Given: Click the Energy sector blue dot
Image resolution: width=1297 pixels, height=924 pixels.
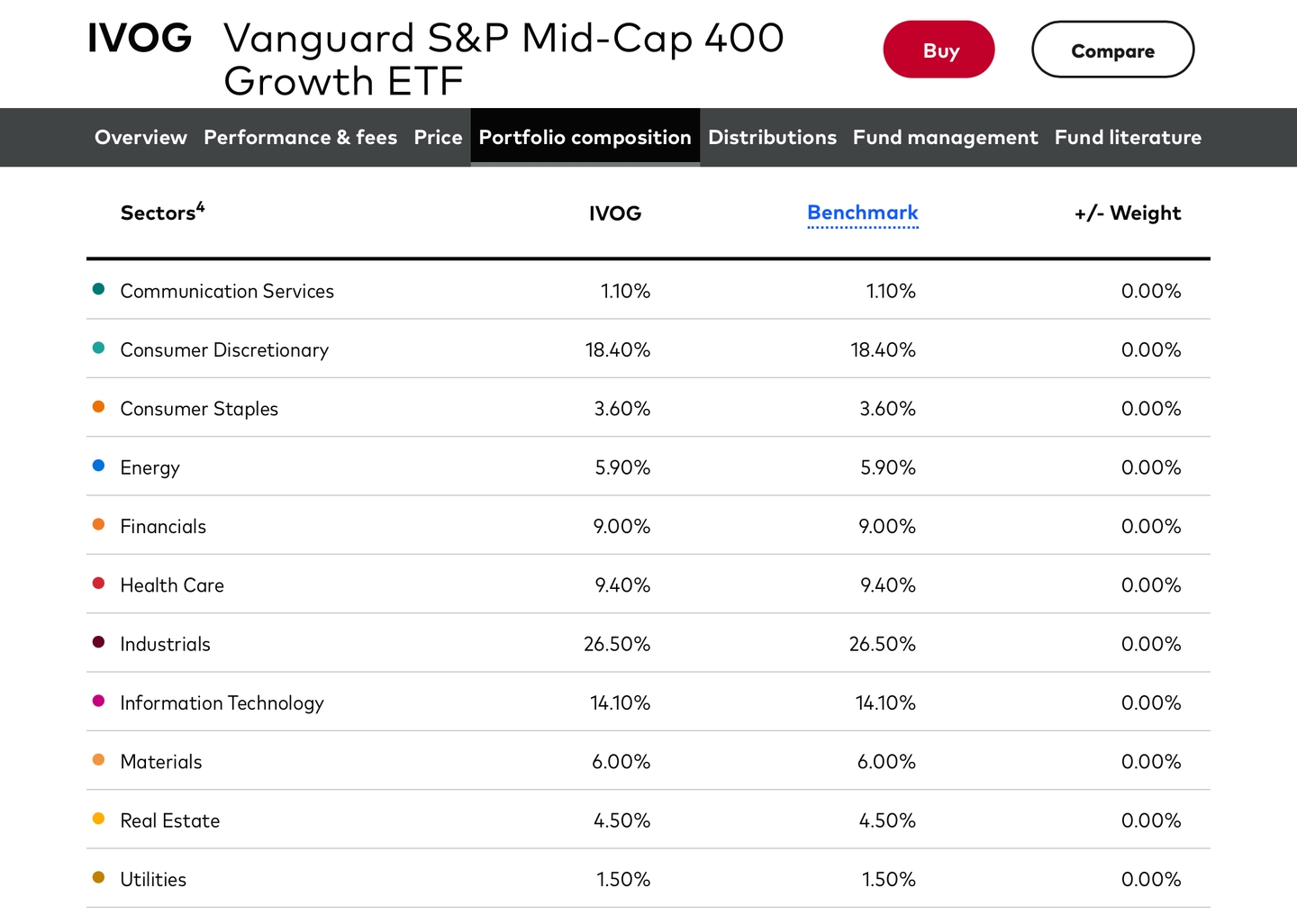Looking at the screenshot, I should [x=99, y=466].
